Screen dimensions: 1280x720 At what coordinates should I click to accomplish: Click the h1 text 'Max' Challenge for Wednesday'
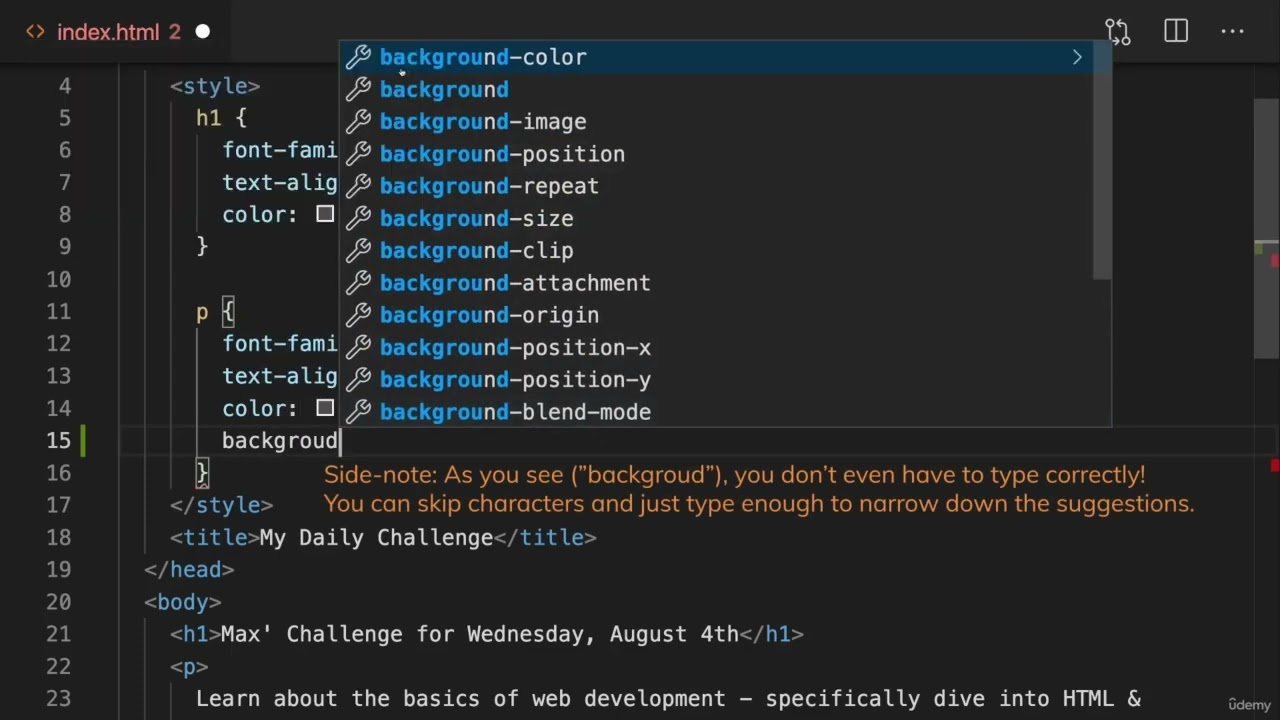point(409,634)
